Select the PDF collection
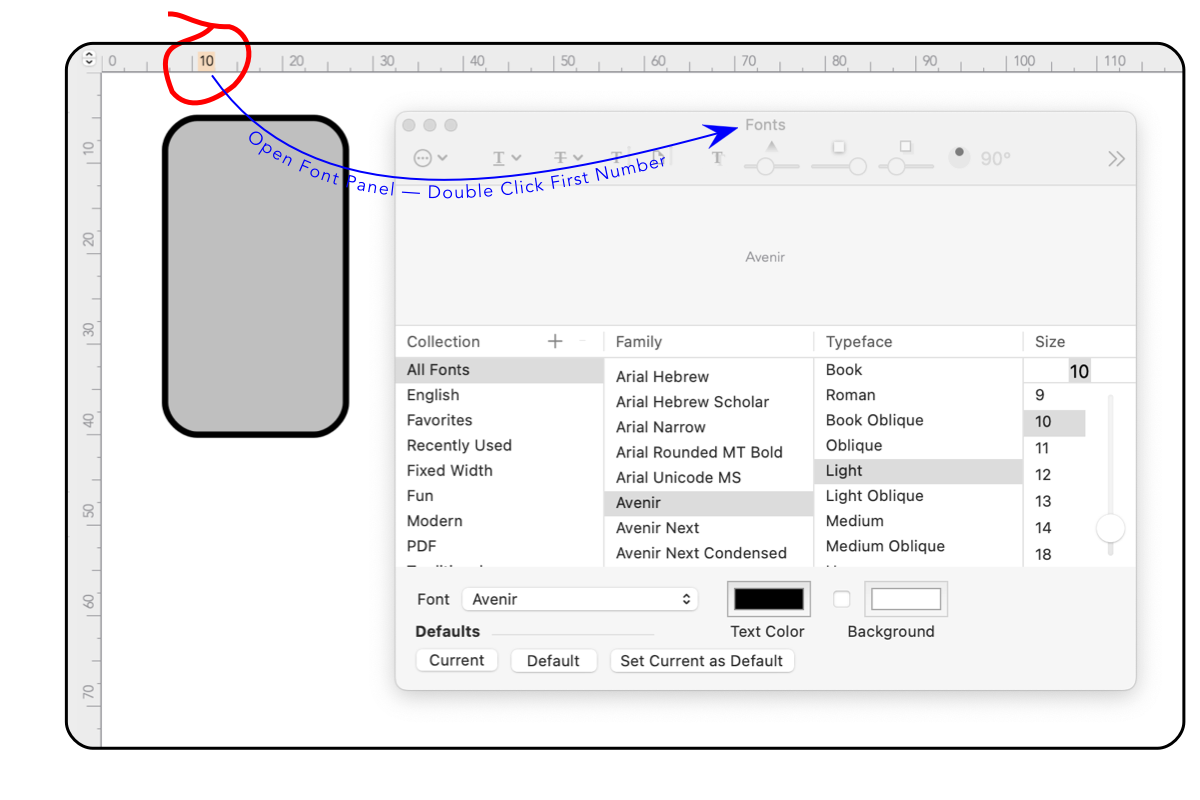1200x800 pixels. coord(499,546)
